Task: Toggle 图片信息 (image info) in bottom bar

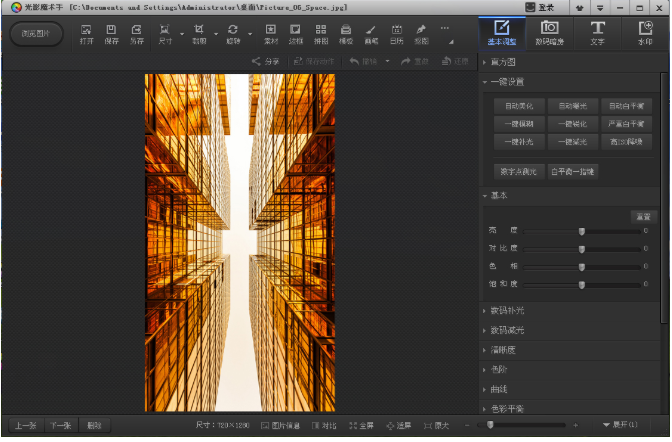Action: [x=282, y=426]
